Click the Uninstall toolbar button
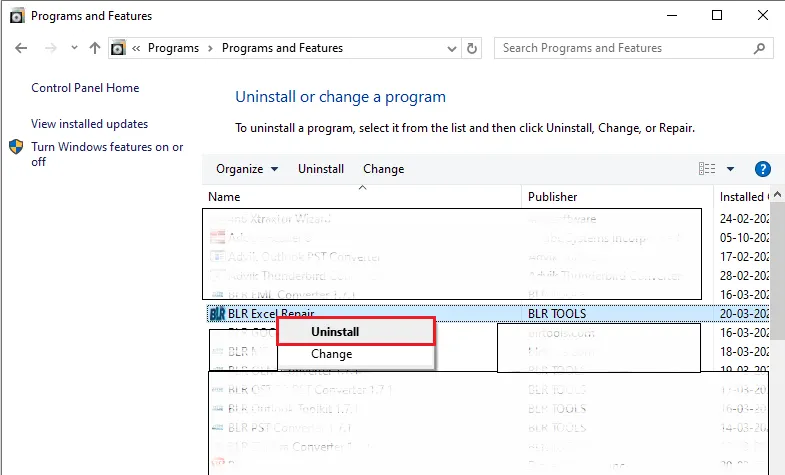The height and width of the screenshot is (475, 785). [321, 169]
